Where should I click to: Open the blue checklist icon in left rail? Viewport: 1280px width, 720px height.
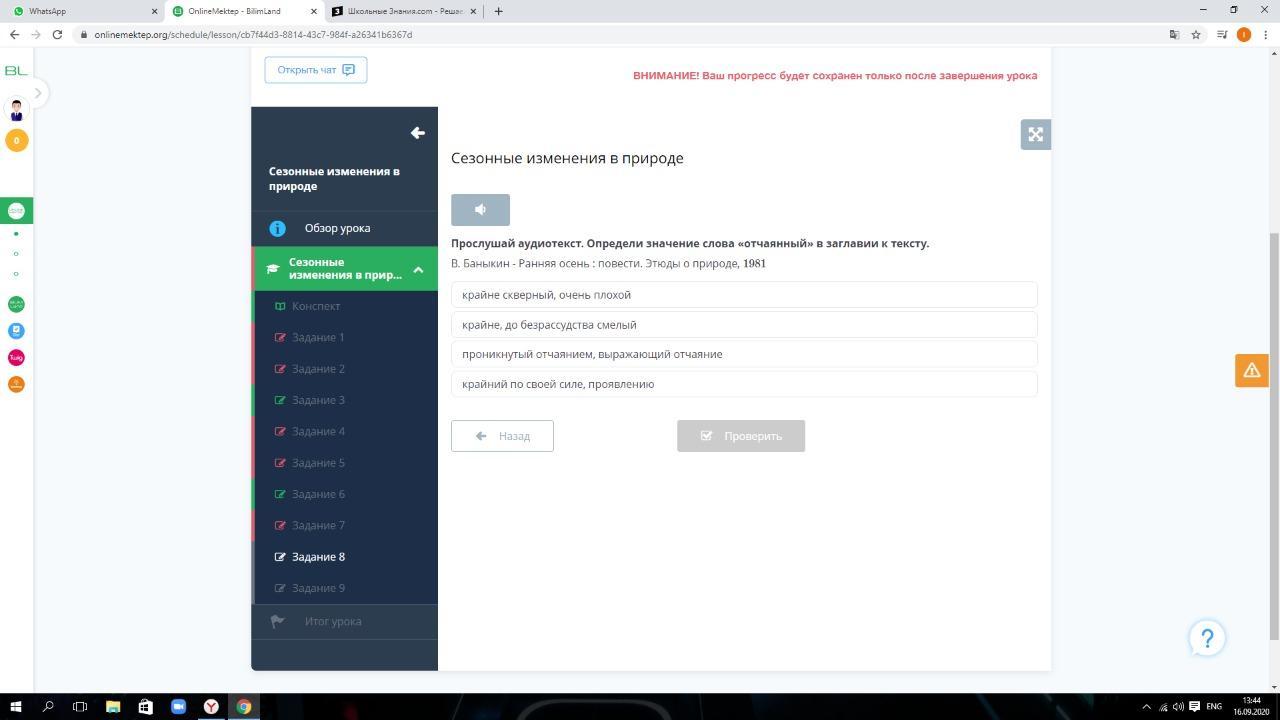click(x=16, y=331)
